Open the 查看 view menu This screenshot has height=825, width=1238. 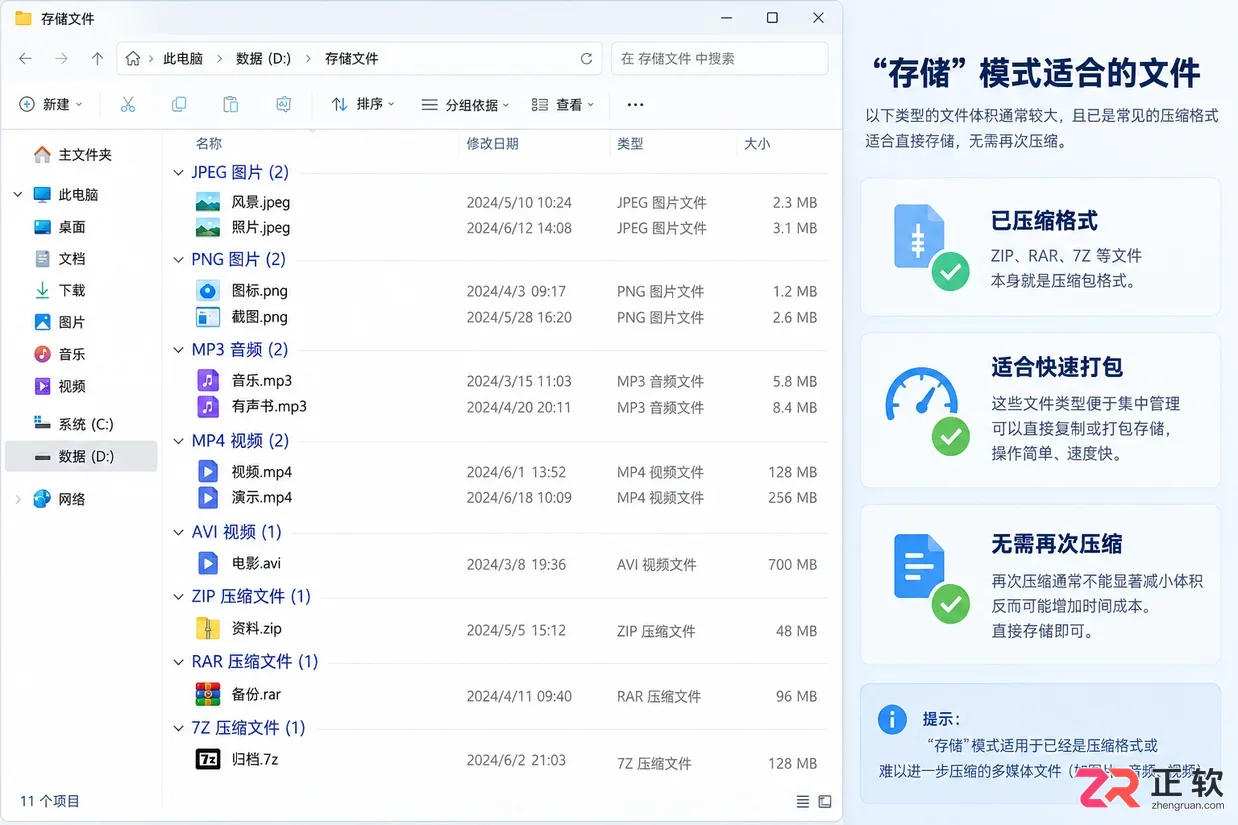(563, 104)
